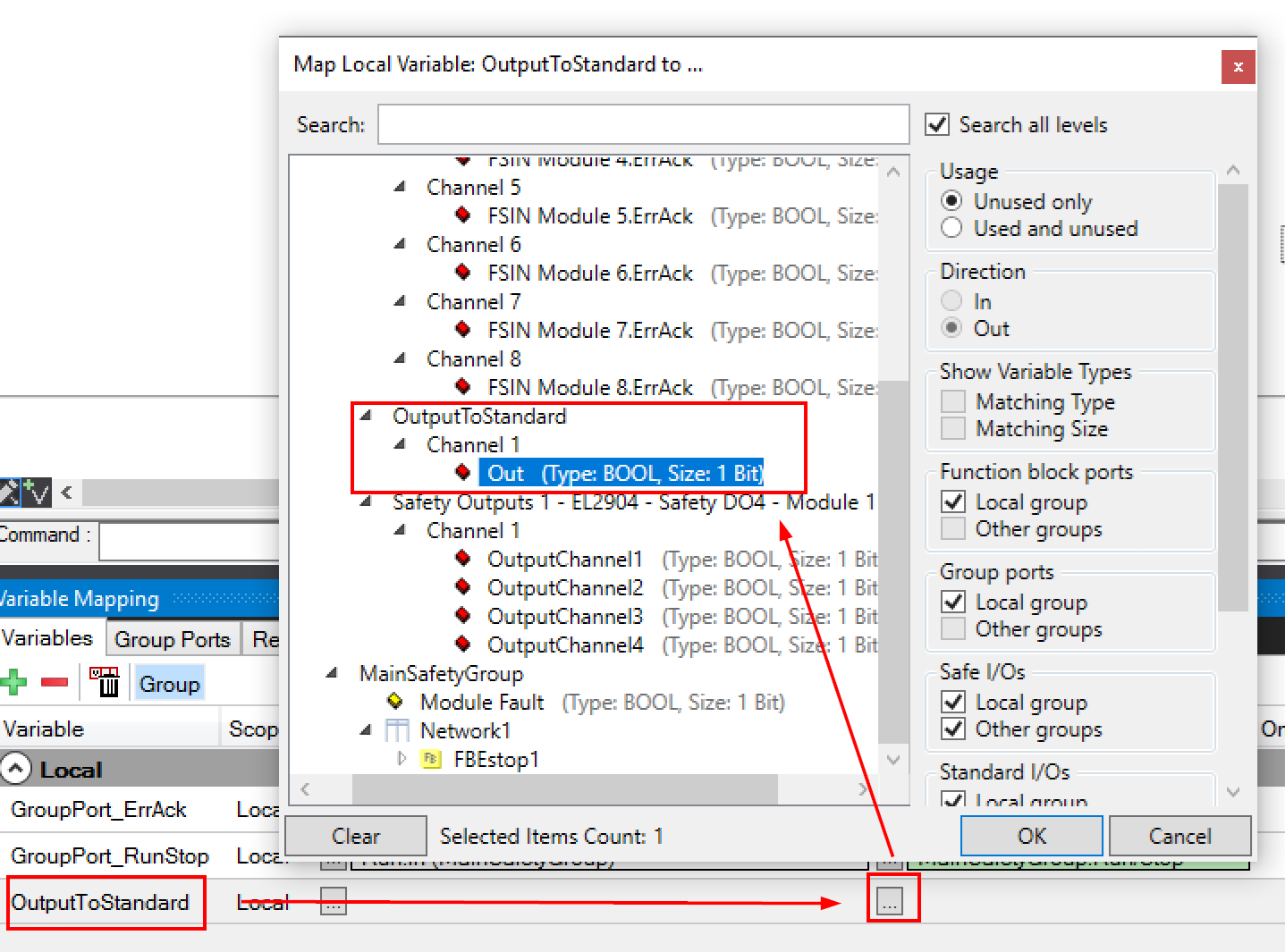Collapse Channel 6 tree node
Screen dimensions: 1285x952
(x=400, y=244)
